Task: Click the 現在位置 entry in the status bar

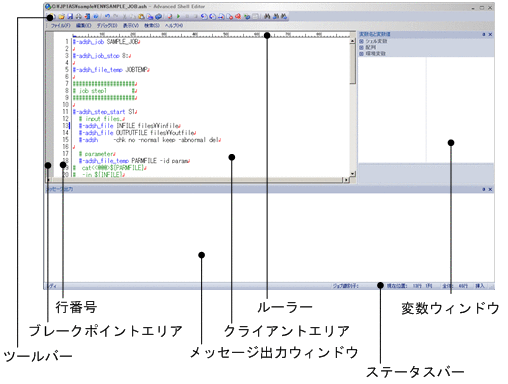Action: click(409, 286)
